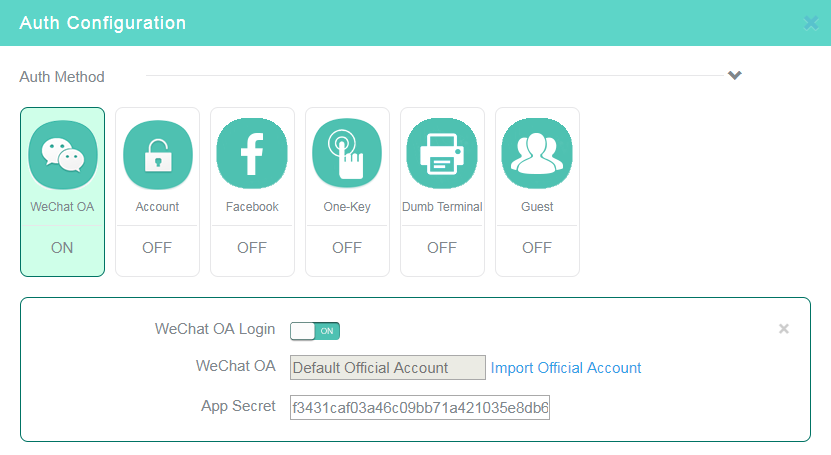Open the WeChat OA Default Official Account field

coord(387,368)
